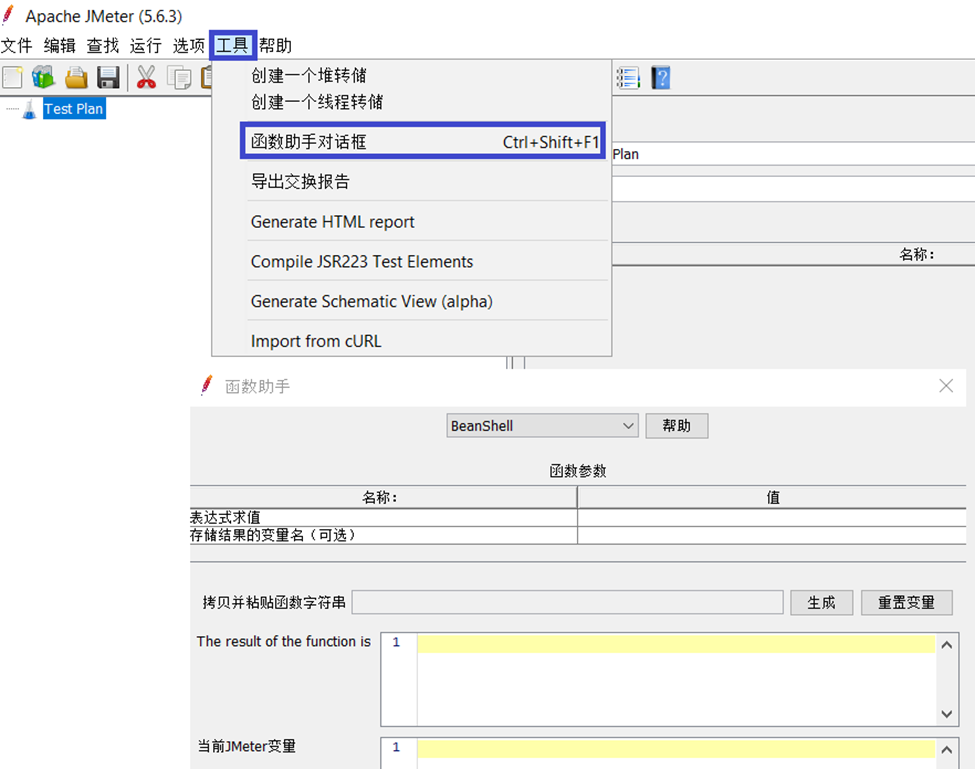Click the value cell for 表达式求值

point(772,517)
